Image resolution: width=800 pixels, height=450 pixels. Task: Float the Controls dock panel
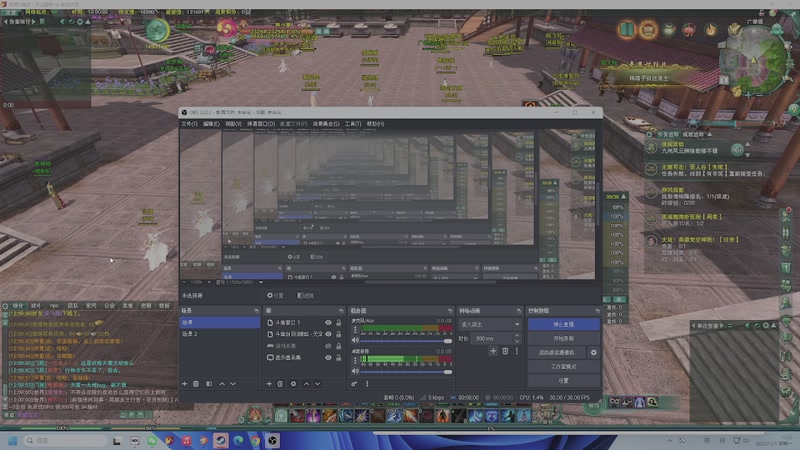pyautogui.click(x=597, y=311)
